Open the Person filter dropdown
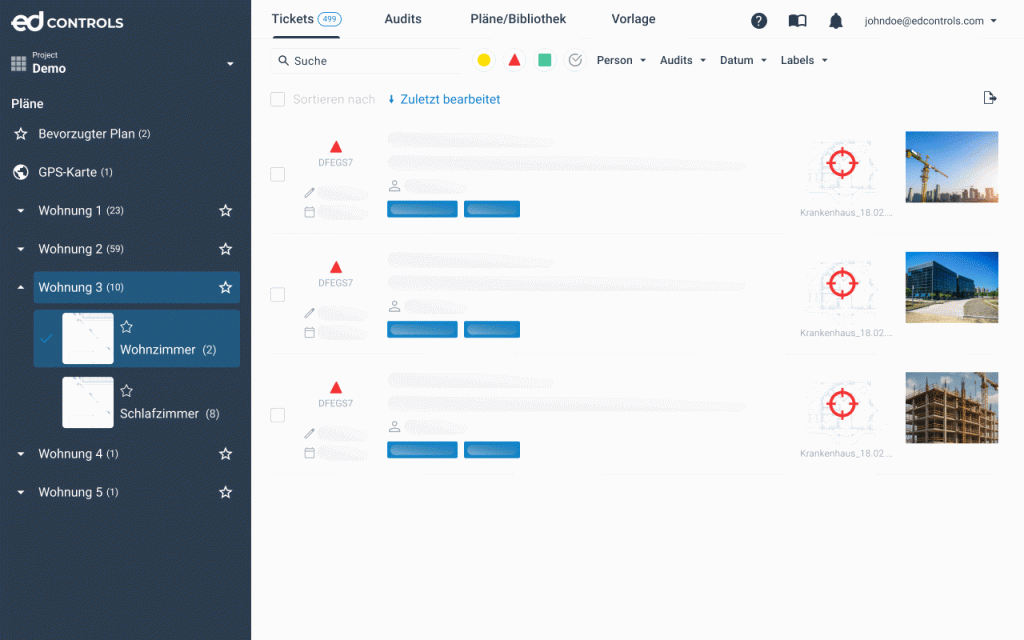 [x=621, y=61]
